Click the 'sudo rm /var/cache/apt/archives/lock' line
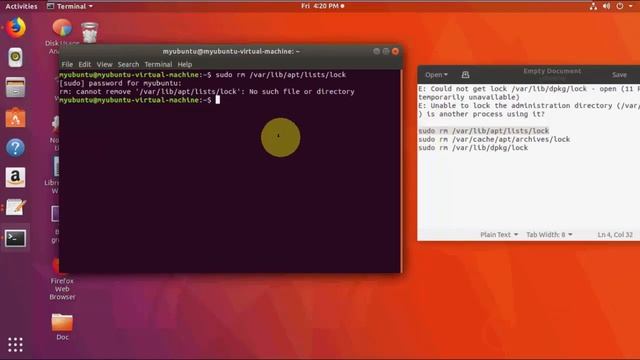 pos(494,140)
